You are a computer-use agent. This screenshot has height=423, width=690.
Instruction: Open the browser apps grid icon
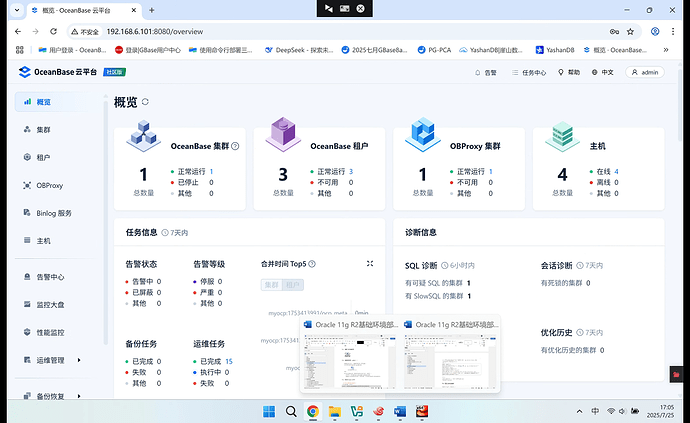(20, 50)
